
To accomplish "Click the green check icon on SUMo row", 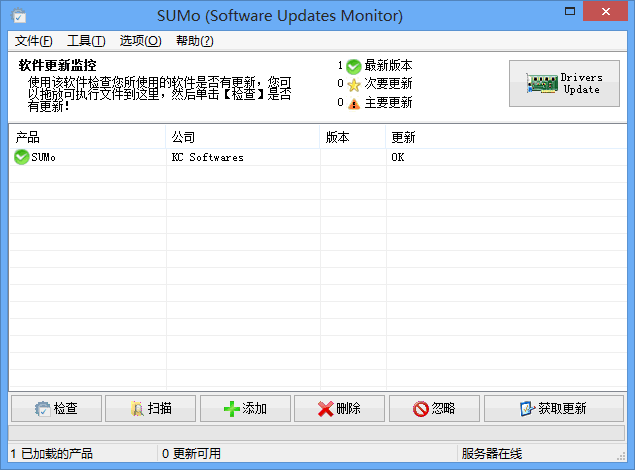I will click(21, 157).
